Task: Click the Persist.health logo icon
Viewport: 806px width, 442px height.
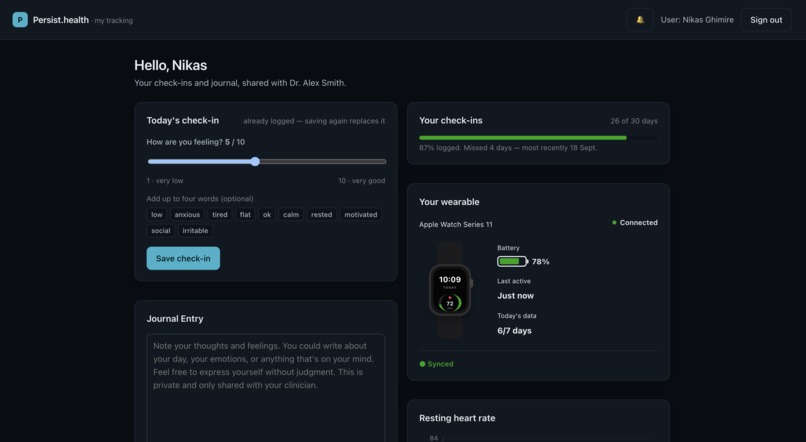Action: tap(20, 20)
